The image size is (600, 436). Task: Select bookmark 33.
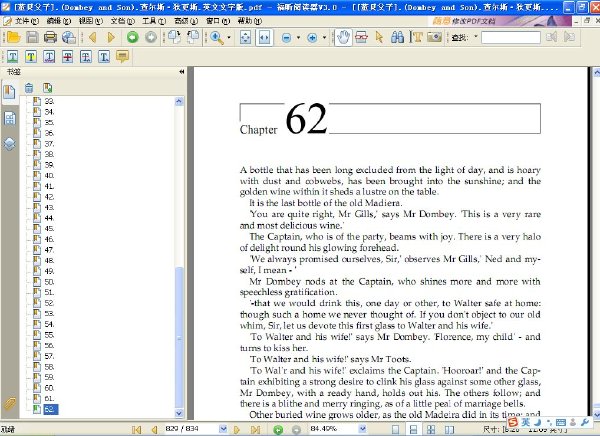[x=49, y=101]
